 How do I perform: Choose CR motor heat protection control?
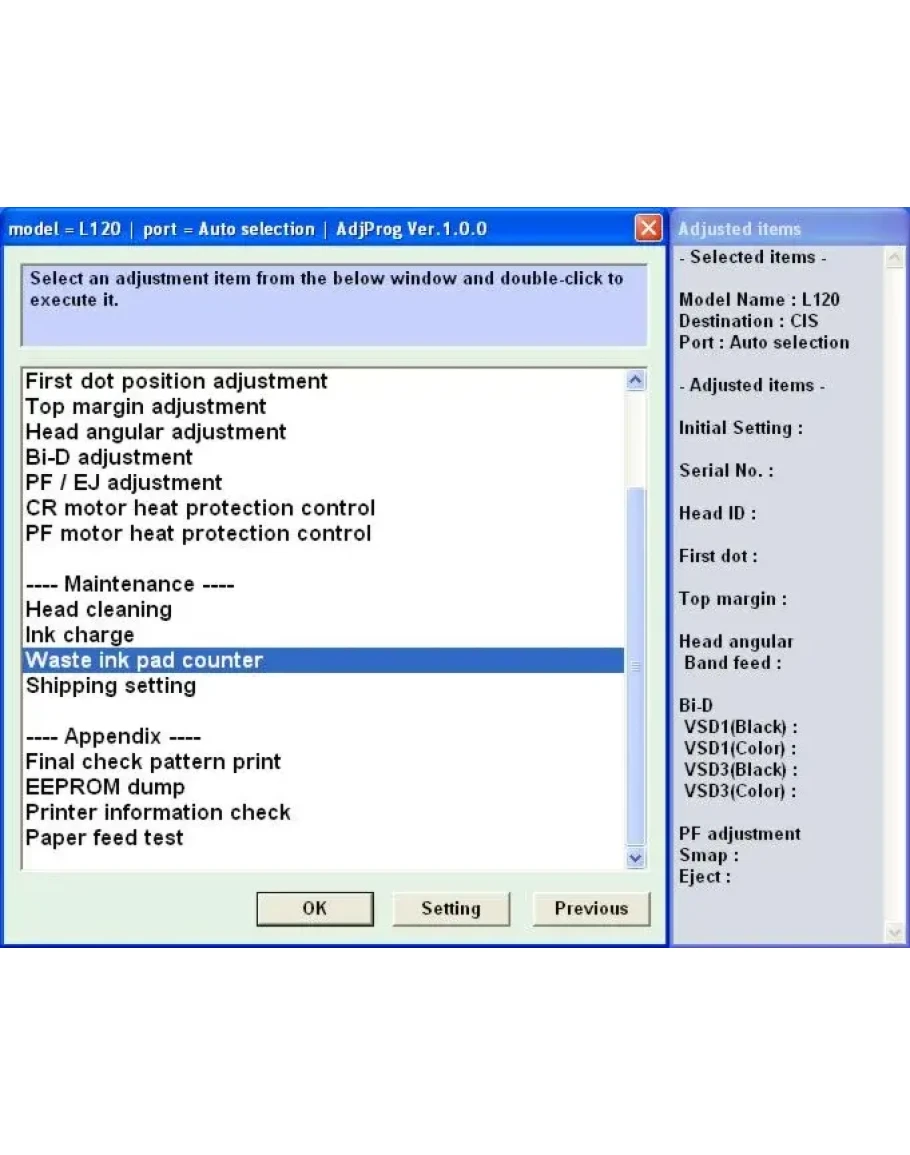click(200, 508)
